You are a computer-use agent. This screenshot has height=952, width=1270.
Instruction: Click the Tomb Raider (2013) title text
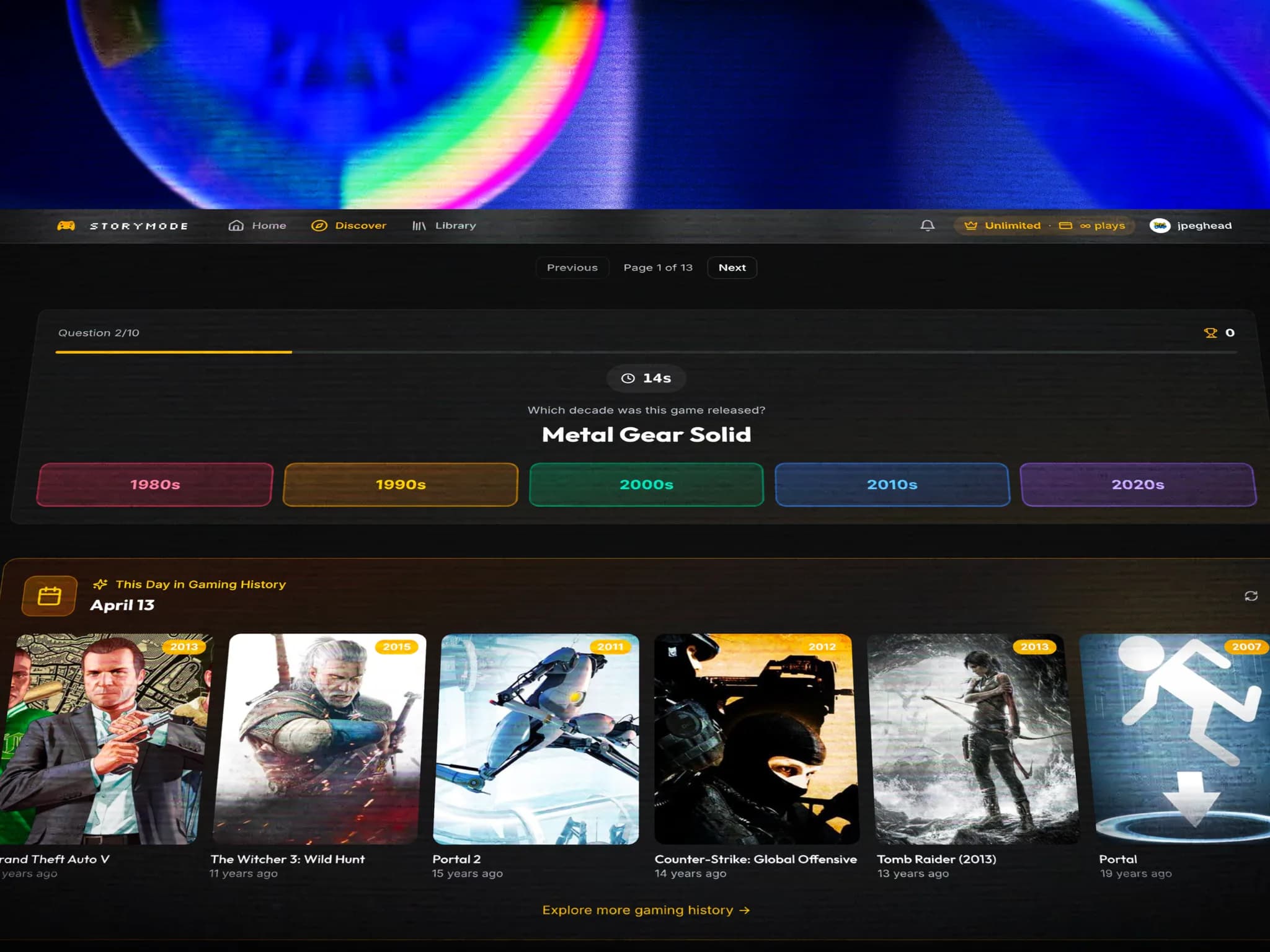click(937, 859)
